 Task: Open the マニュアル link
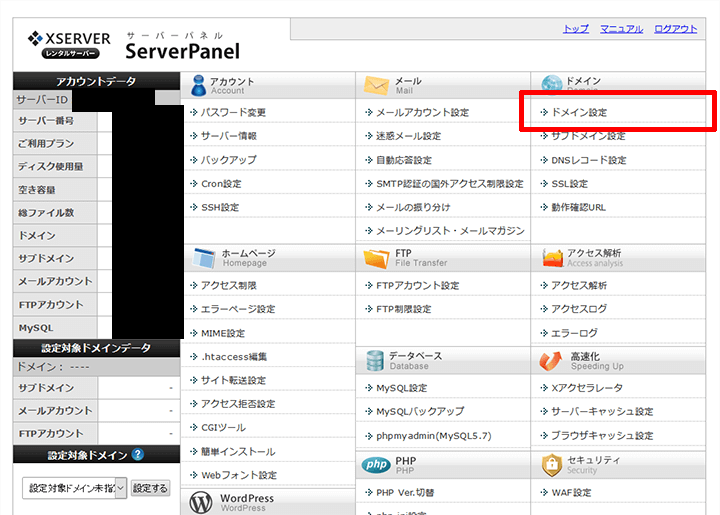click(621, 29)
